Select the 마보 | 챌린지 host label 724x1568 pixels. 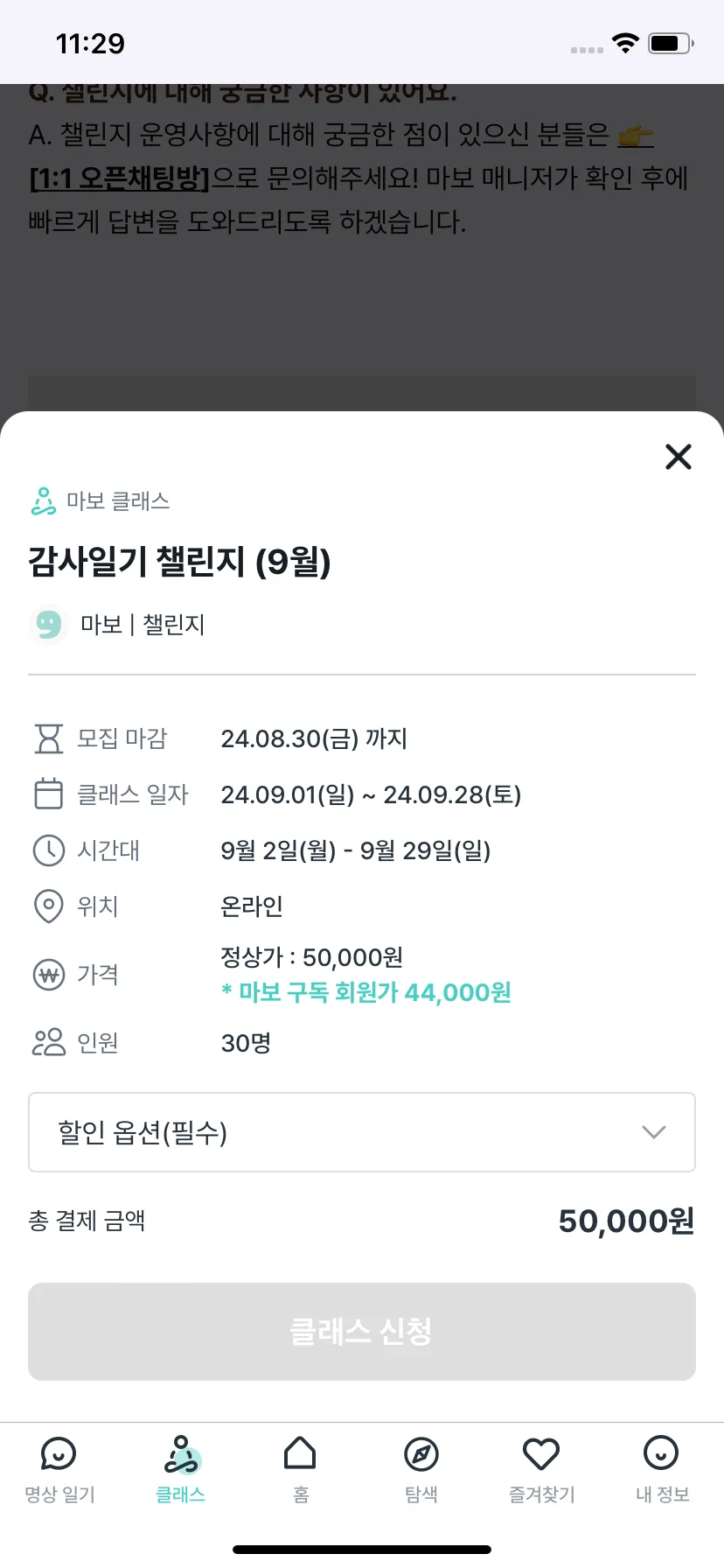click(143, 625)
